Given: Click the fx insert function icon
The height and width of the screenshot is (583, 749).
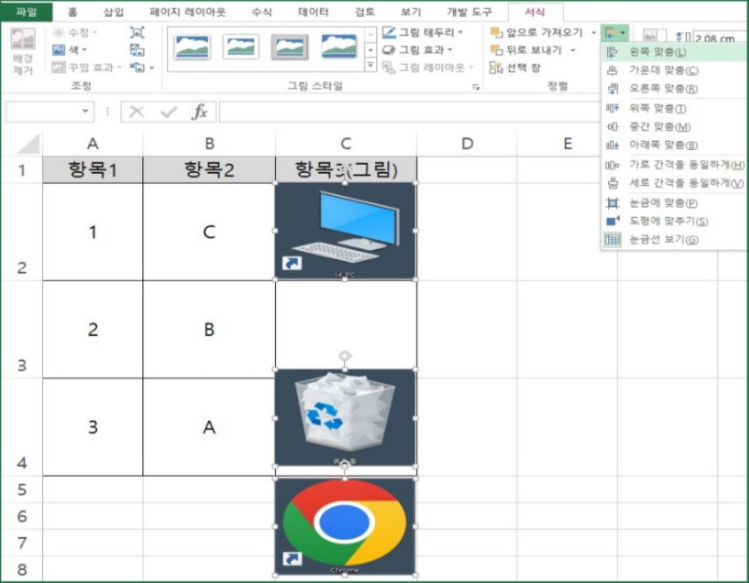Looking at the screenshot, I should [x=200, y=112].
